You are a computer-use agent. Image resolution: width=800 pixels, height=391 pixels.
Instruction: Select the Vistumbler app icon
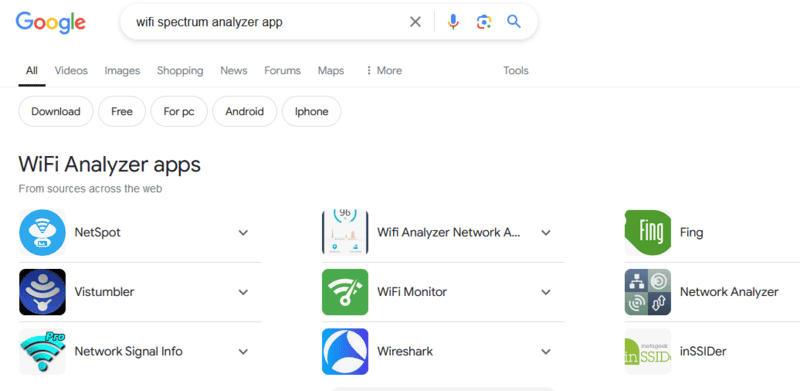[x=42, y=292]
